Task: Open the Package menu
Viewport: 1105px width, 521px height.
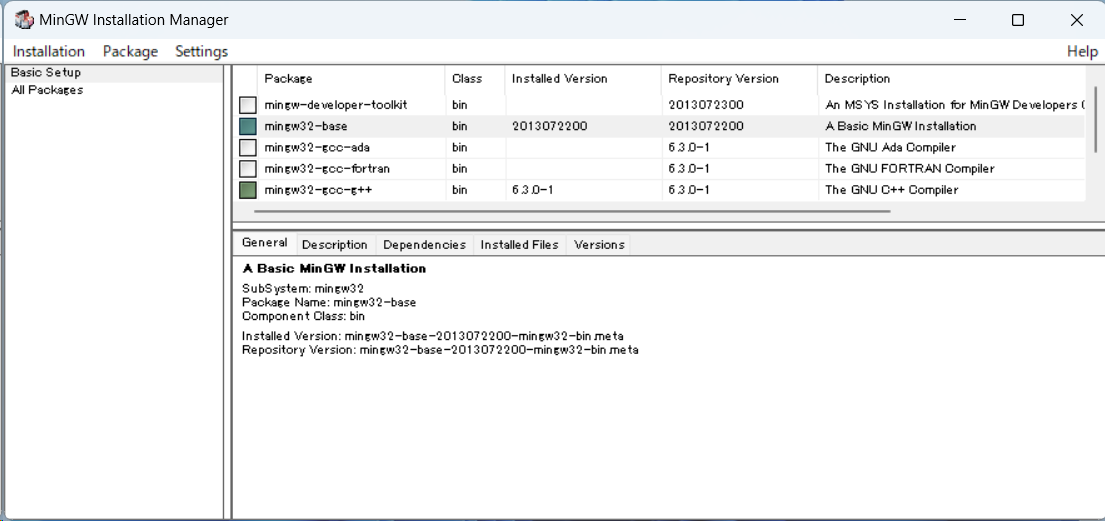Action: point(130,51)
